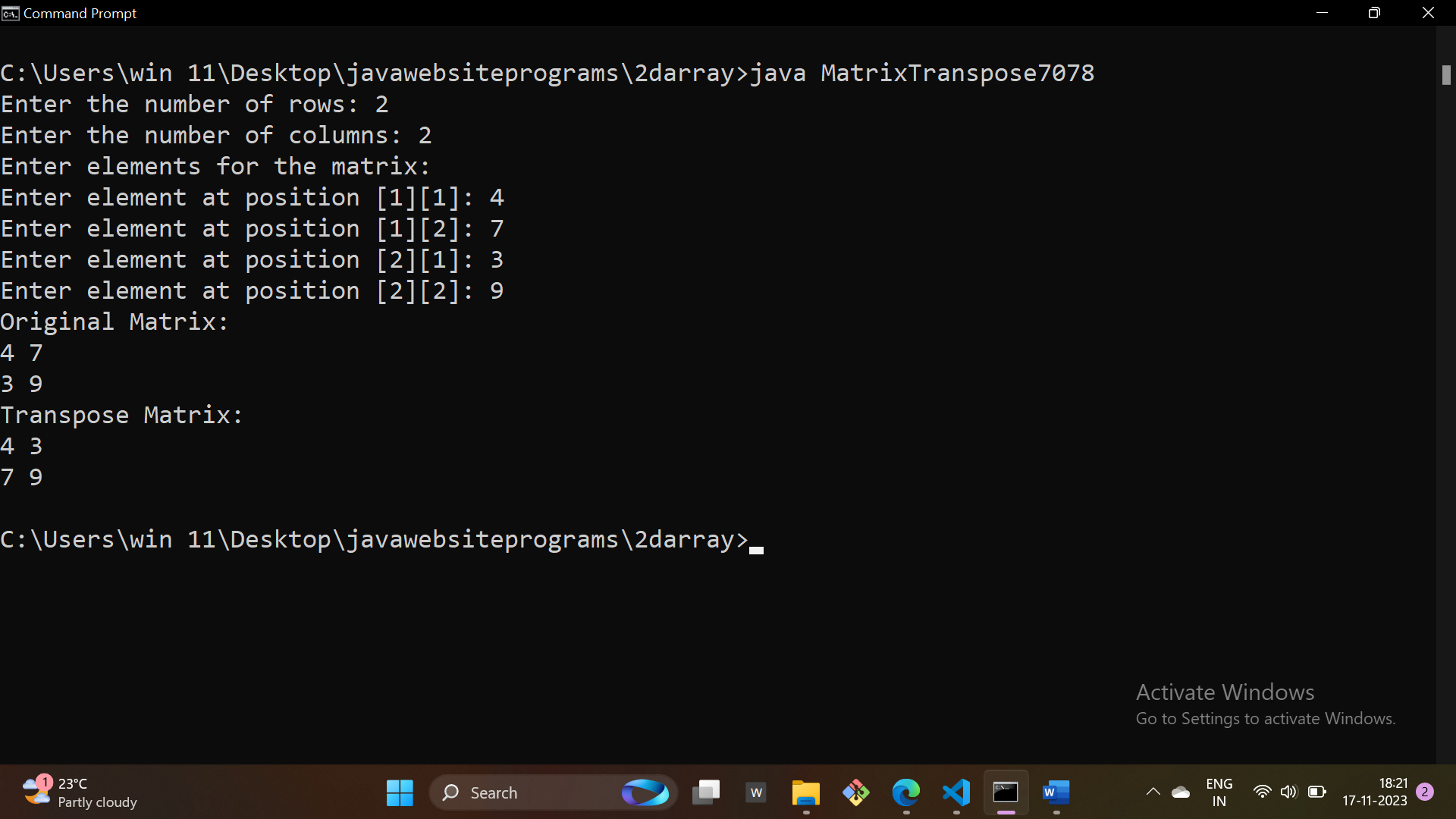Open the notification count badge

(x=1425, y=792)
